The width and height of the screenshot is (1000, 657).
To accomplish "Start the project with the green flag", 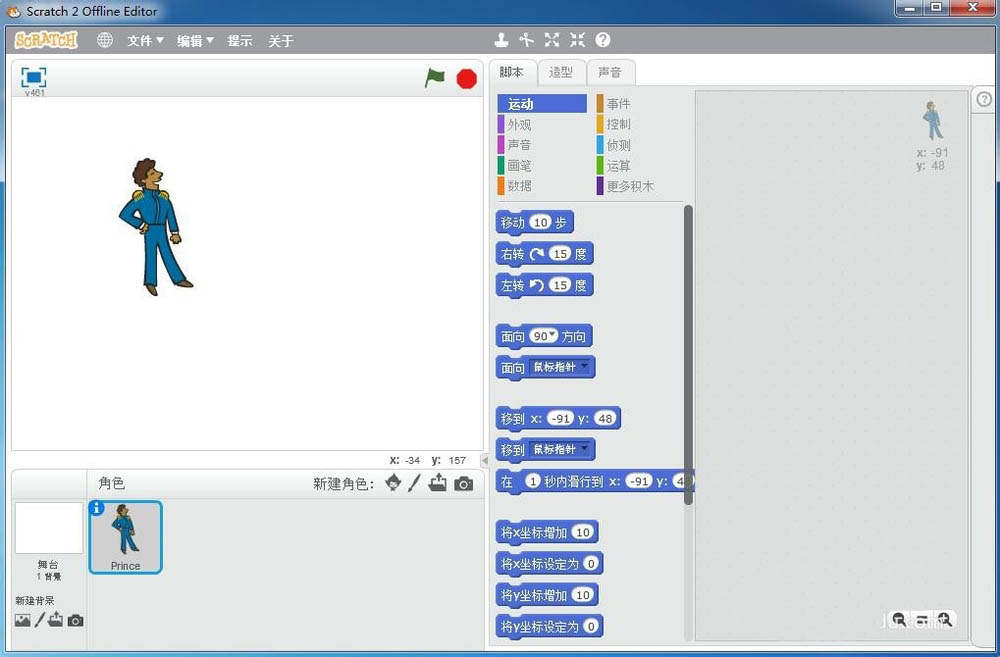I will 435,76.
